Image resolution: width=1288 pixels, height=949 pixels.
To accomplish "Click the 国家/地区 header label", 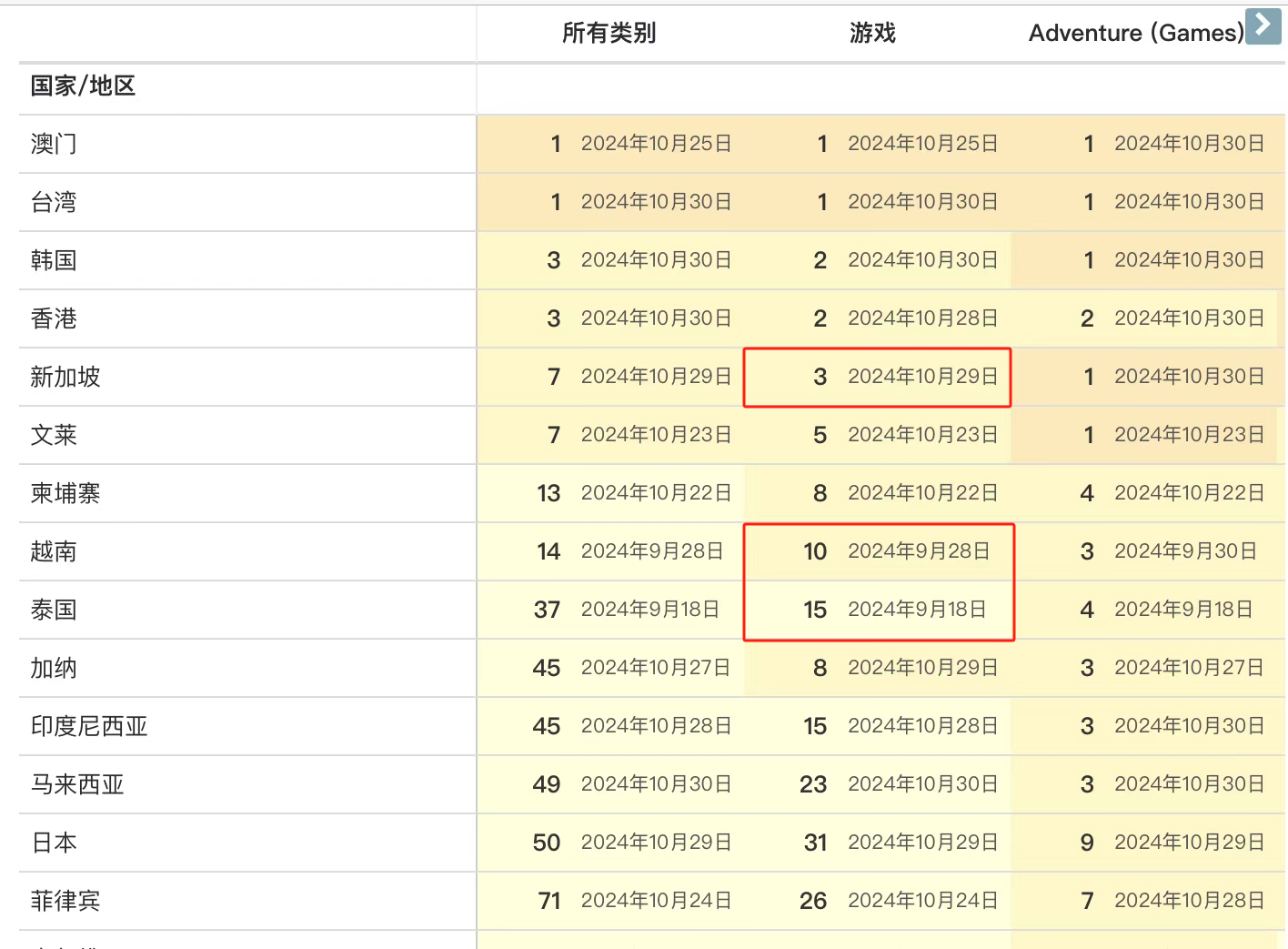I will pyautogui.click(x=83, y=86).
